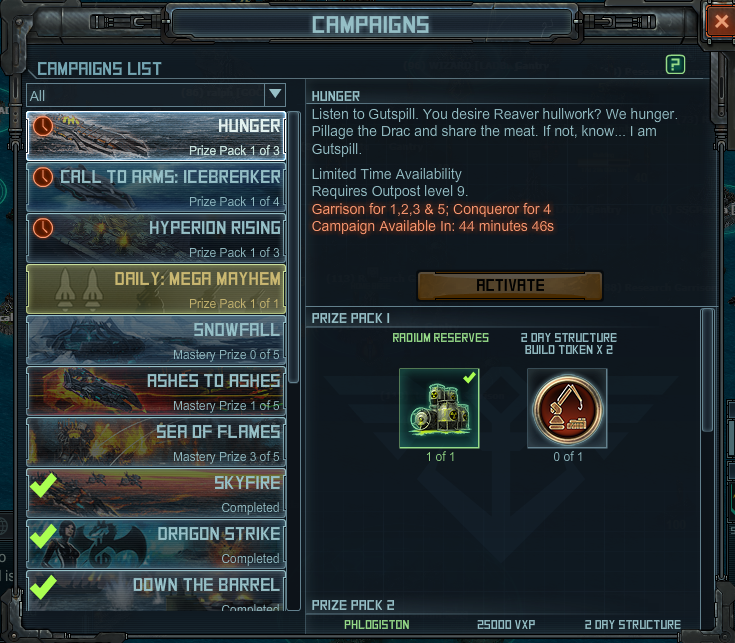Click the prize pack panel scrollbar

coord(707,370)
